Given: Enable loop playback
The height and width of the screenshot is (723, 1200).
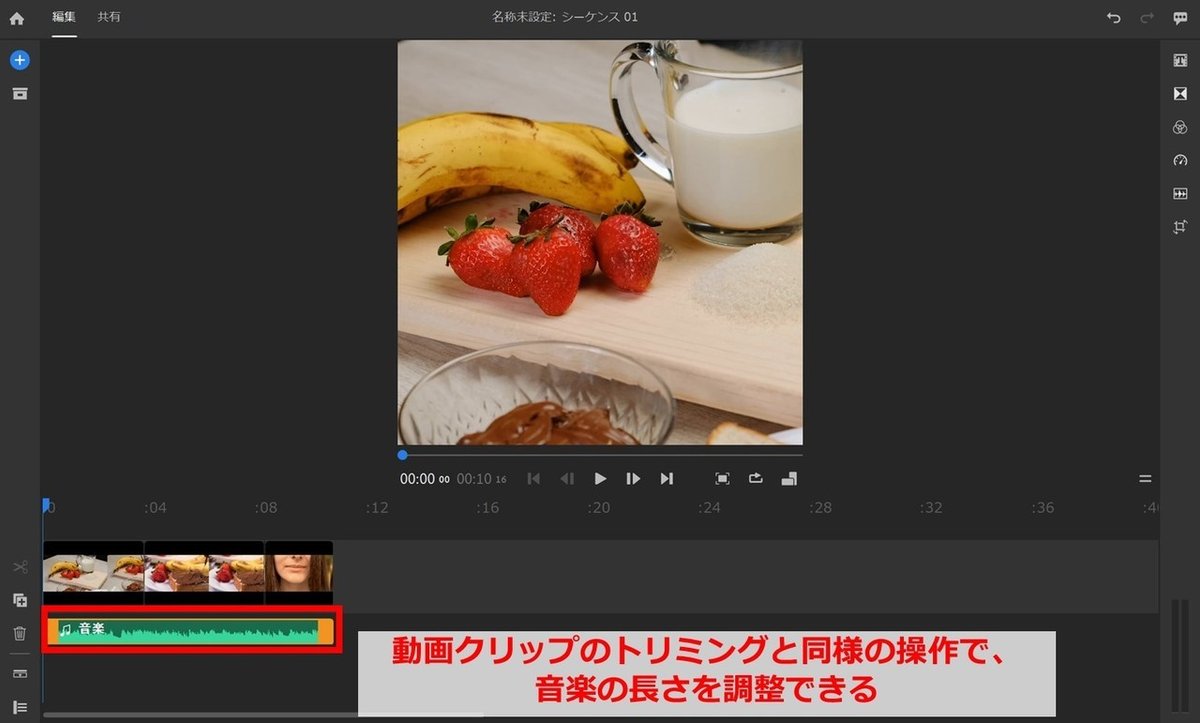Looking at the screenshot, I should tap(756, 478).
